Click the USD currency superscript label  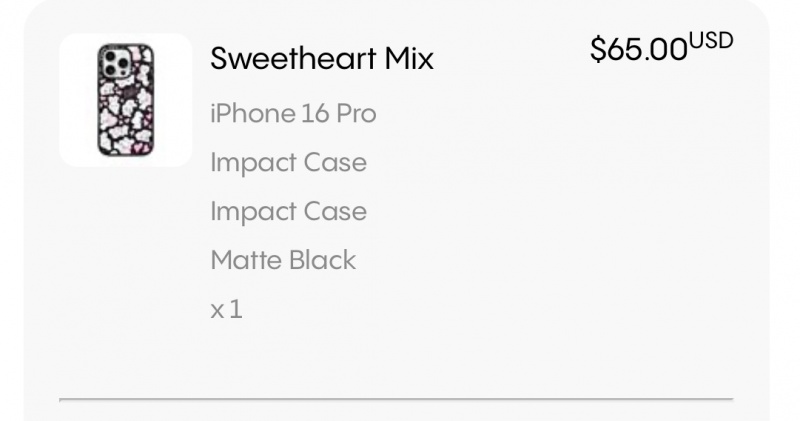711,41
